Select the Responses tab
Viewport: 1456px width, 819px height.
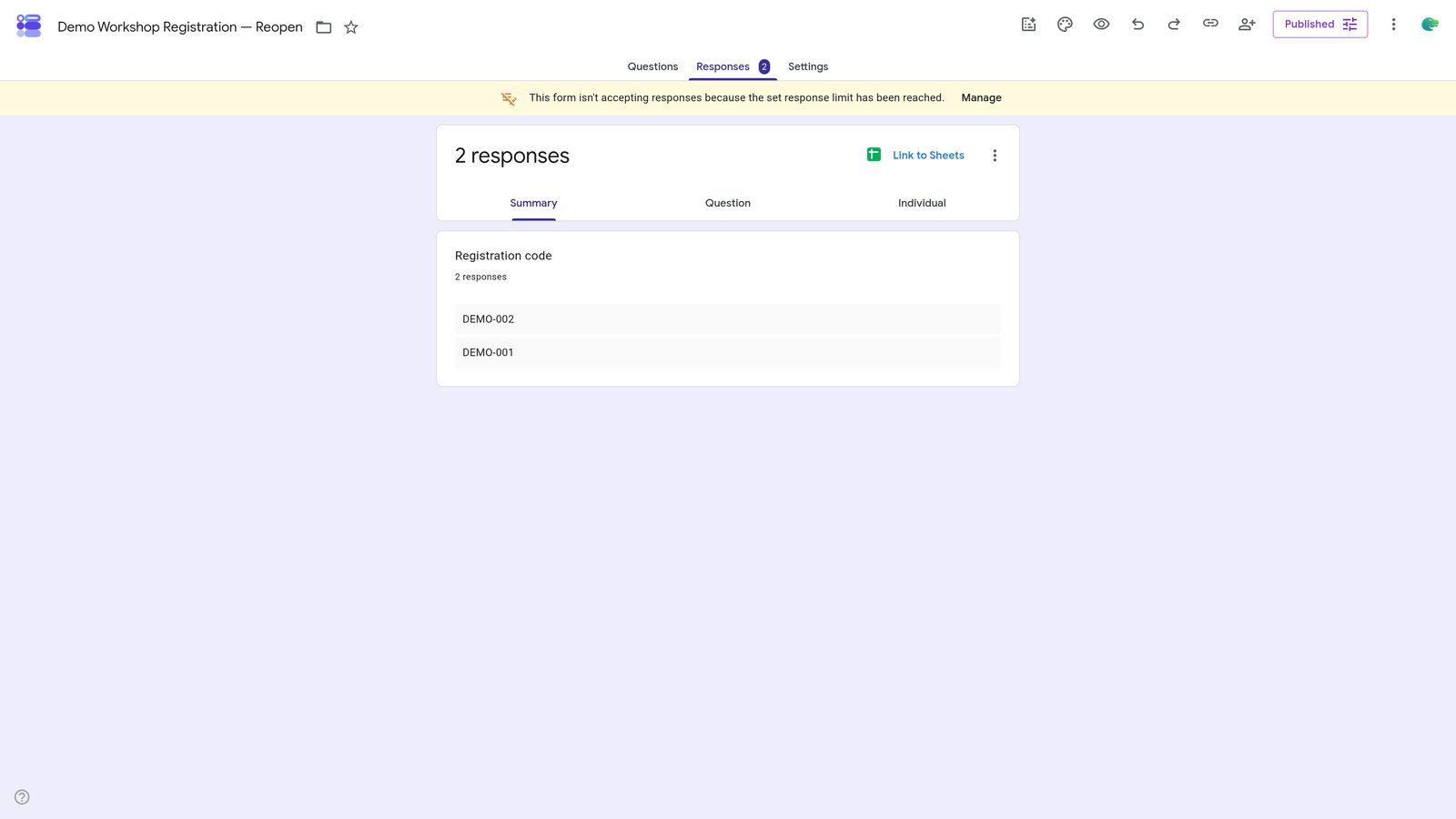pyautogui.click(x=733, y=66)
